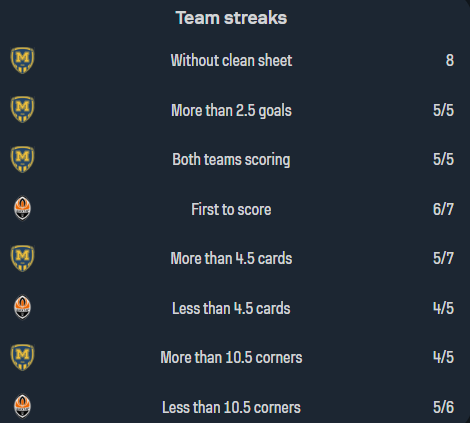Image resolution: width=470 pixels, height=423 pixels.
Task: Click the Shakhtar crest beside Less than 10.5 corners
Action: [22, 407]
